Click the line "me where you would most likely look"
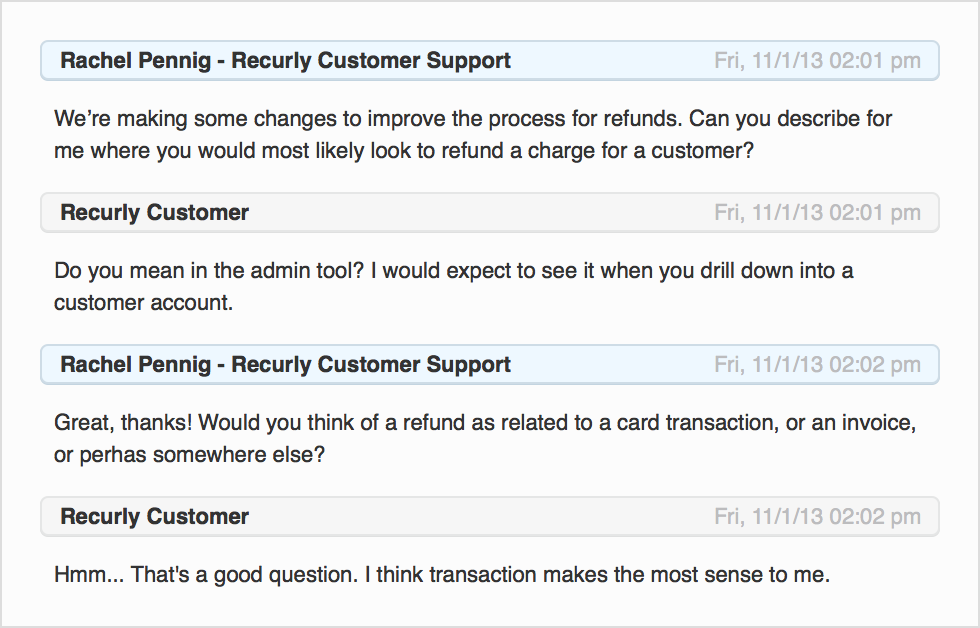The height and width of the screenshot is (628, 980). (404, 151)
